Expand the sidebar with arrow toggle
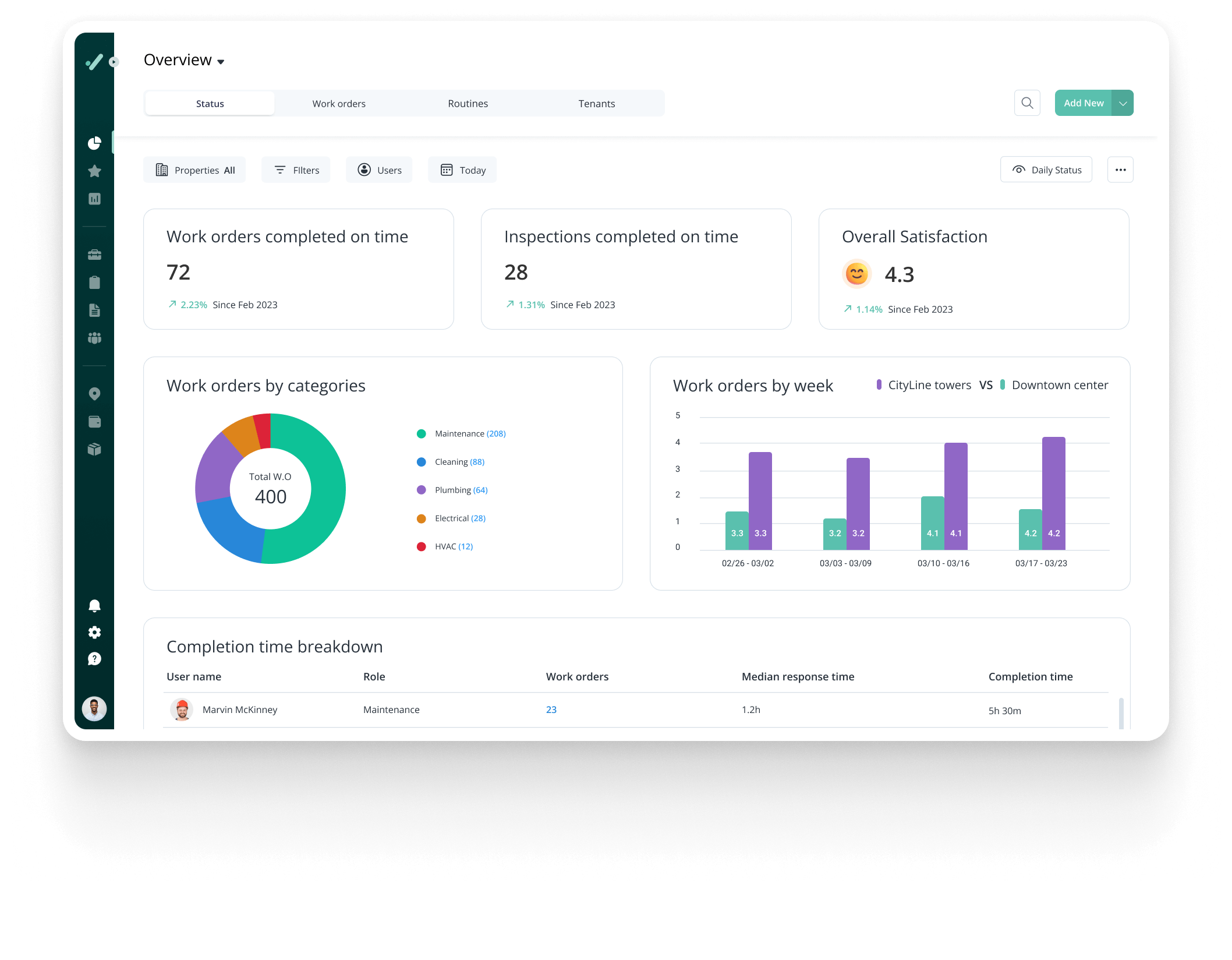The image size is (1232, 960). click(114, 62)
